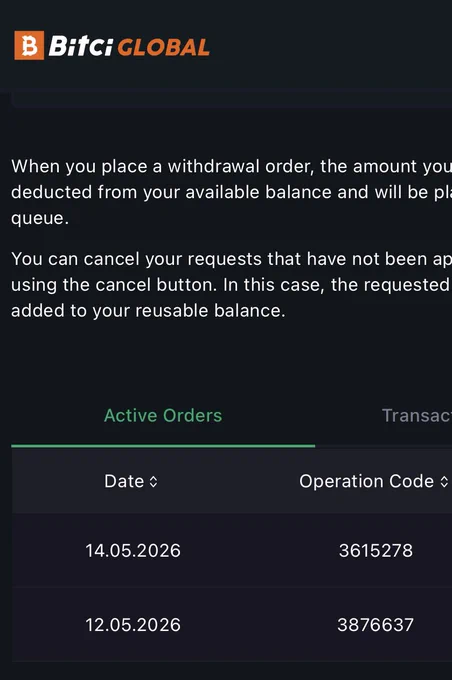Click the collapsed panel bar below the header
Screen dimensions: 452x680
(x=232, y=99)
